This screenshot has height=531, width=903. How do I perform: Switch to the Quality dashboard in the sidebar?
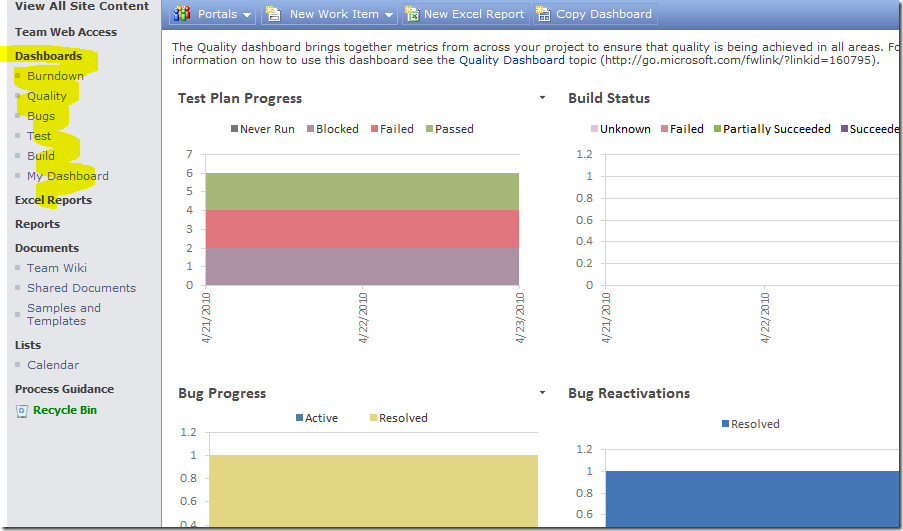[x=47, y=96]
